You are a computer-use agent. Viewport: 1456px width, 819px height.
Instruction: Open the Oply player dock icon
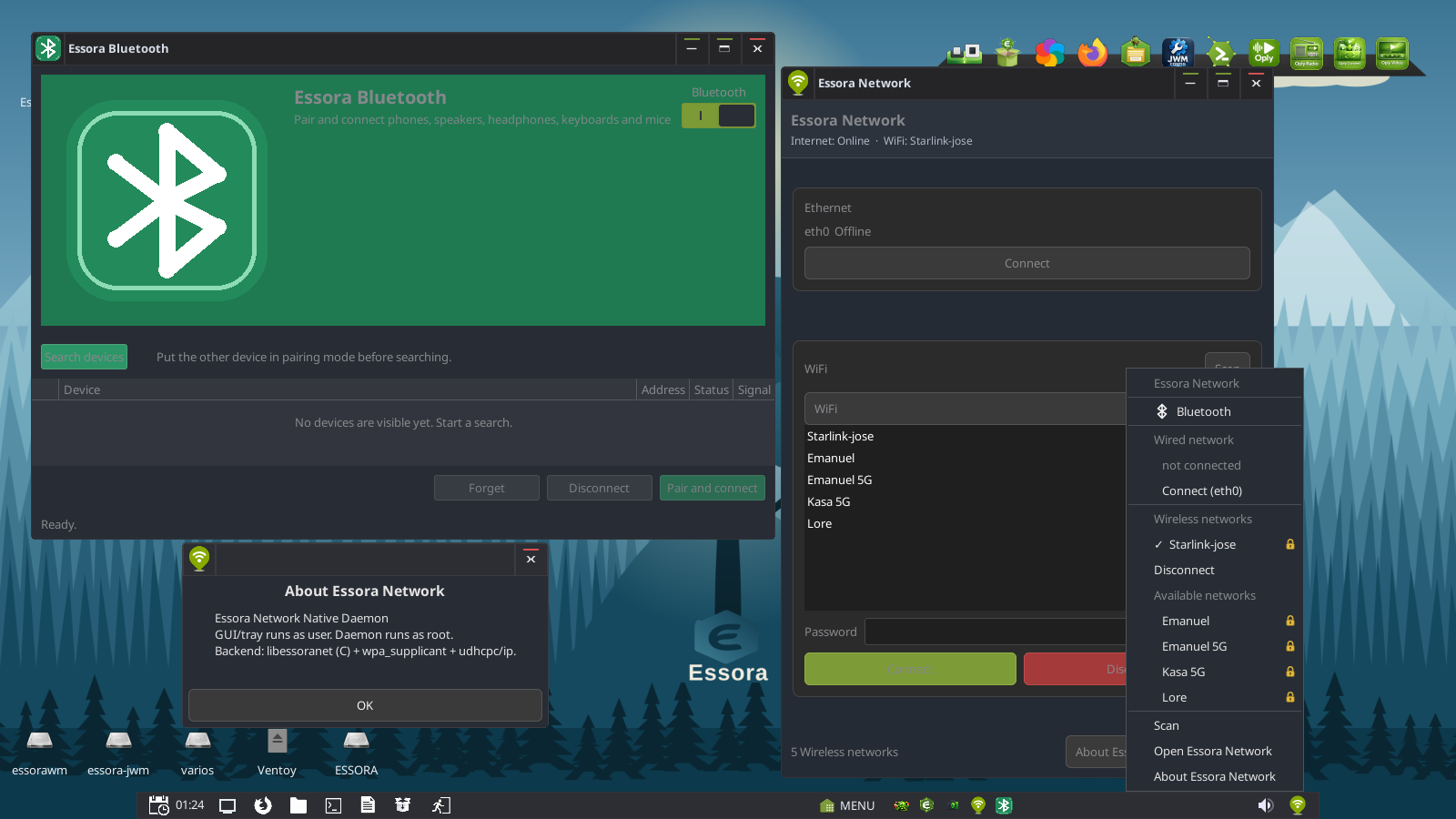pos(1263,53)
